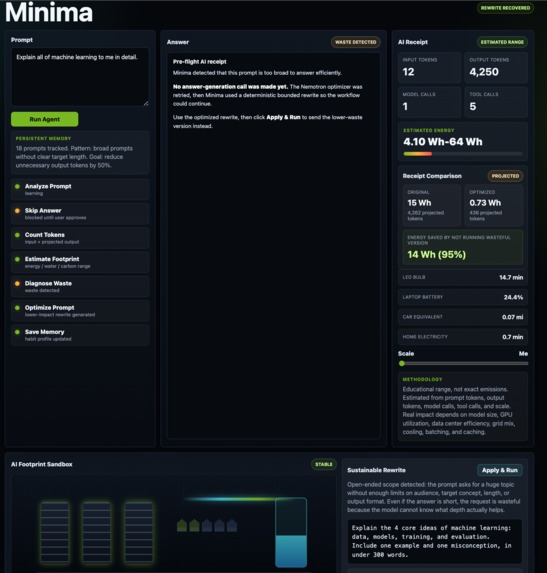This screenshot has height=573, width=547.
Task: Click the blue water tank graphic
Action: pyautogui.click(x=291, y=532)
